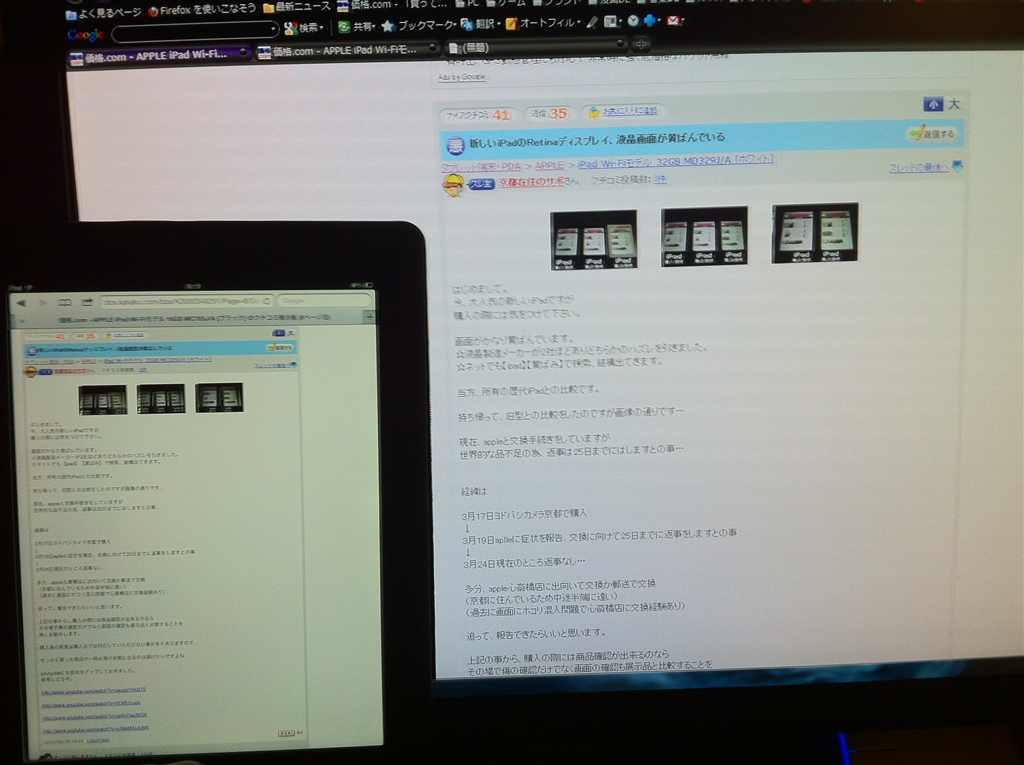Tap first thumbnail in iPad web page
The height and width of the screenshot is (765, 1024).
(x=103, y=400)
